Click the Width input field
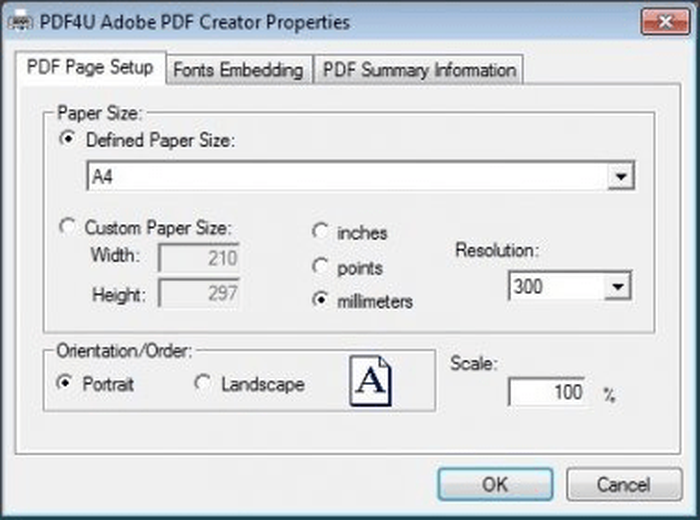This screenshot has width=700, height=520. point(199,258)
